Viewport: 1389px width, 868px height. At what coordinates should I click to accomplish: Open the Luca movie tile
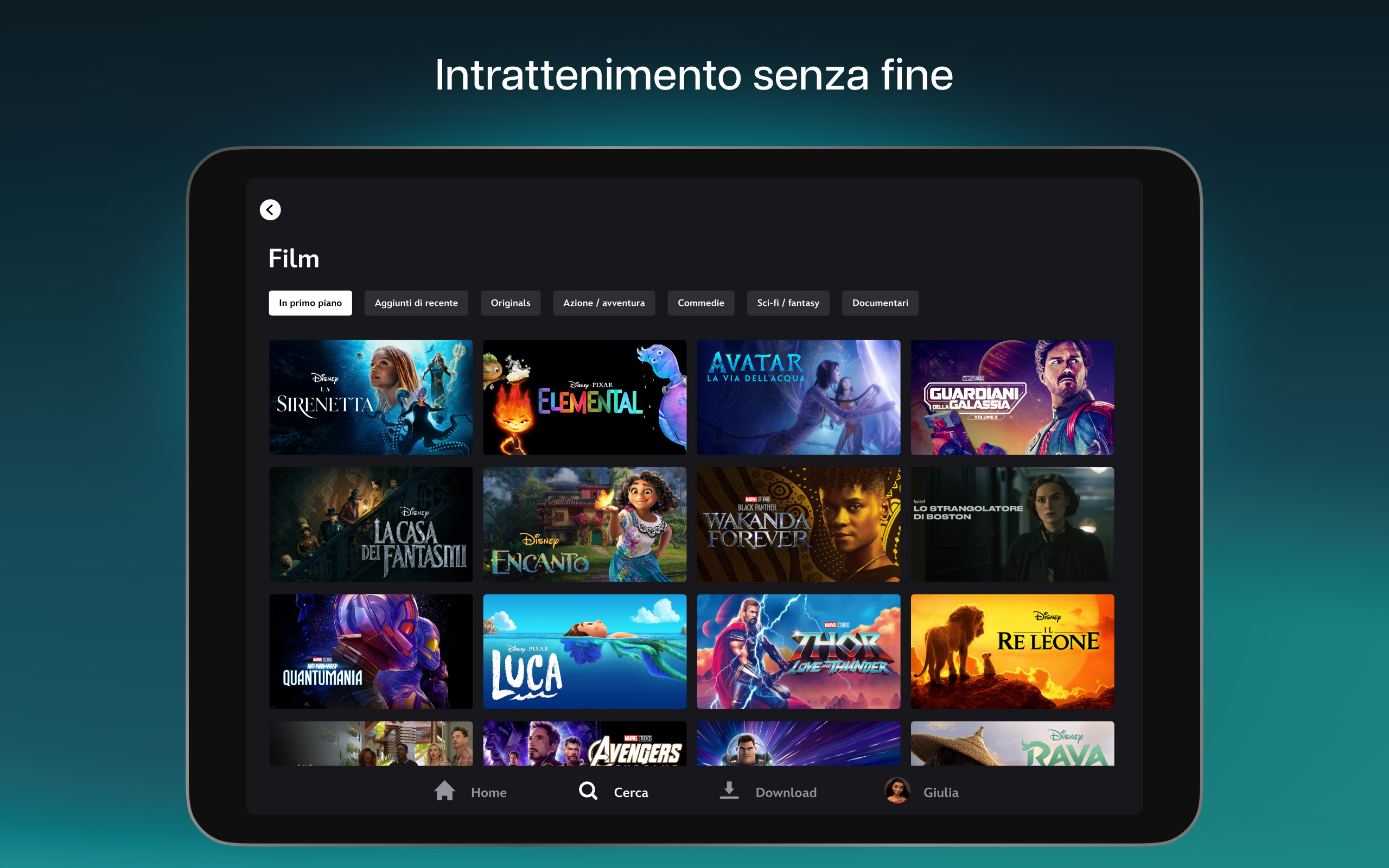[585, 652]
